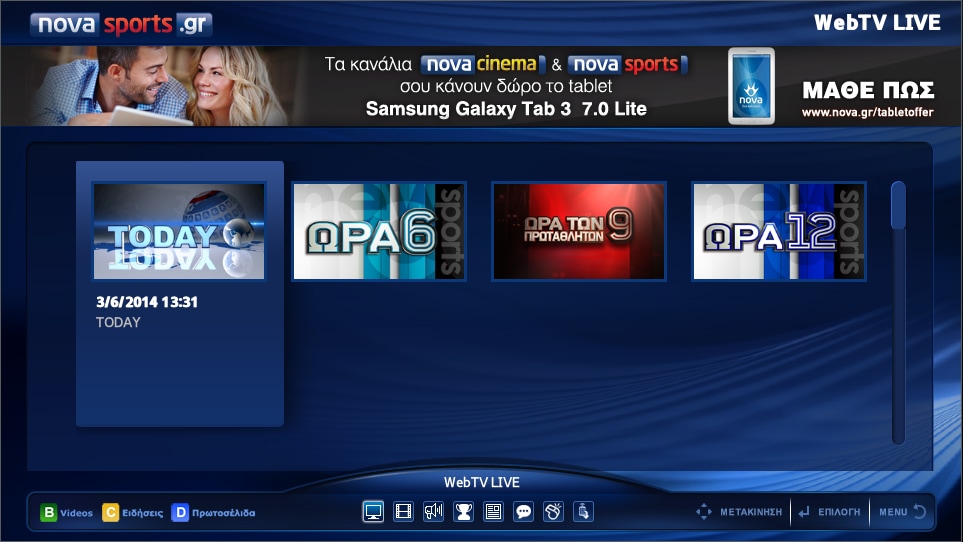Click the ΜΑΘΕ ΠΩΣ banner link
Image resolution: width=963 pixels, height=542 pixels.
868,90
